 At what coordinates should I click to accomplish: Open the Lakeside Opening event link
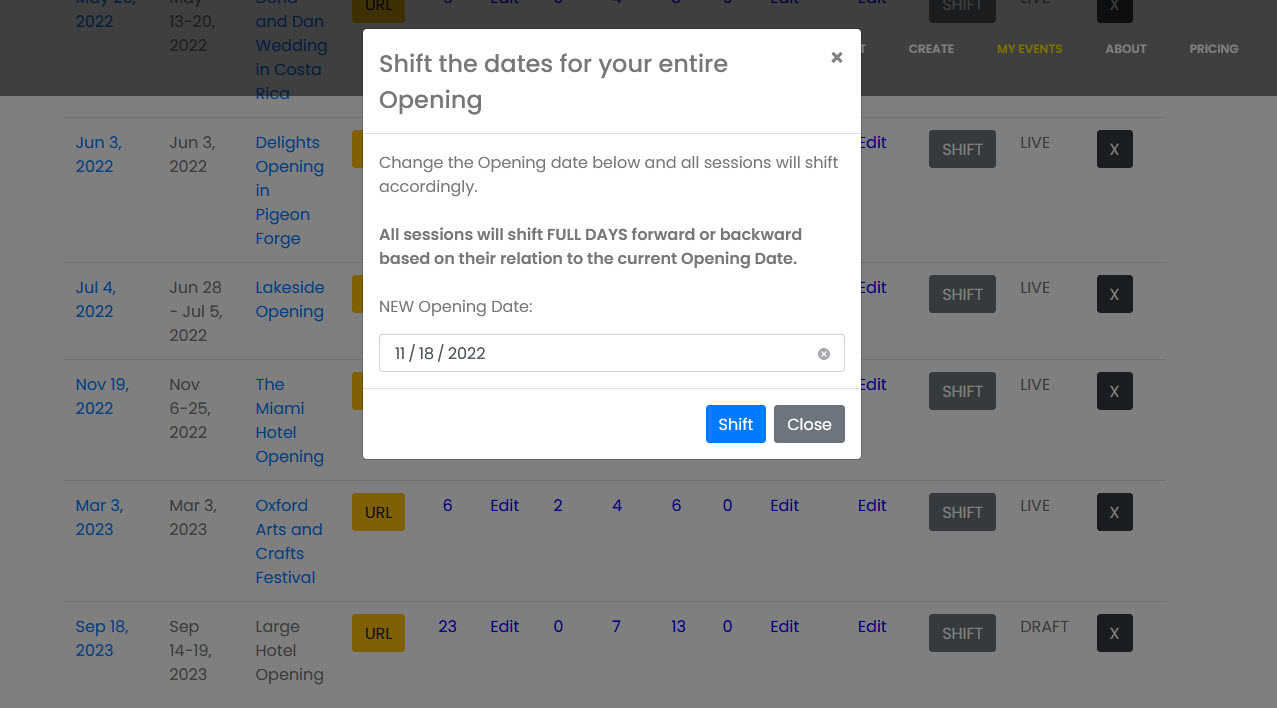click(290, 299)
